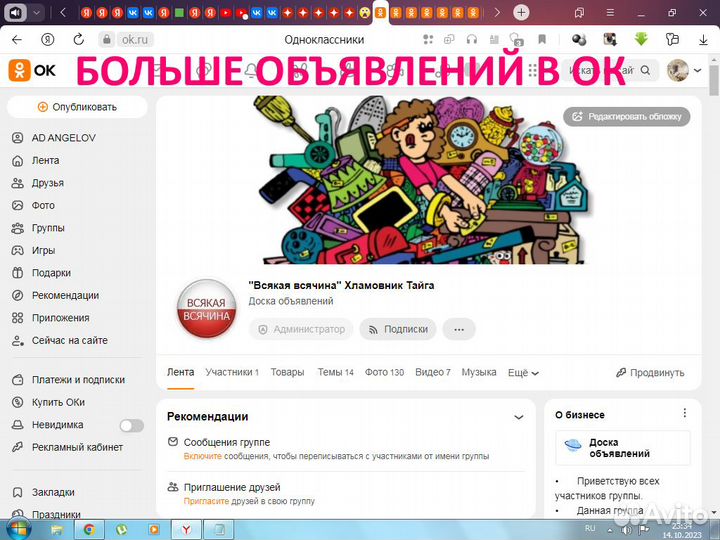The image size is (720, 540).
Task: Open AD ANGELOV profile link
Action: click(63, 138)
